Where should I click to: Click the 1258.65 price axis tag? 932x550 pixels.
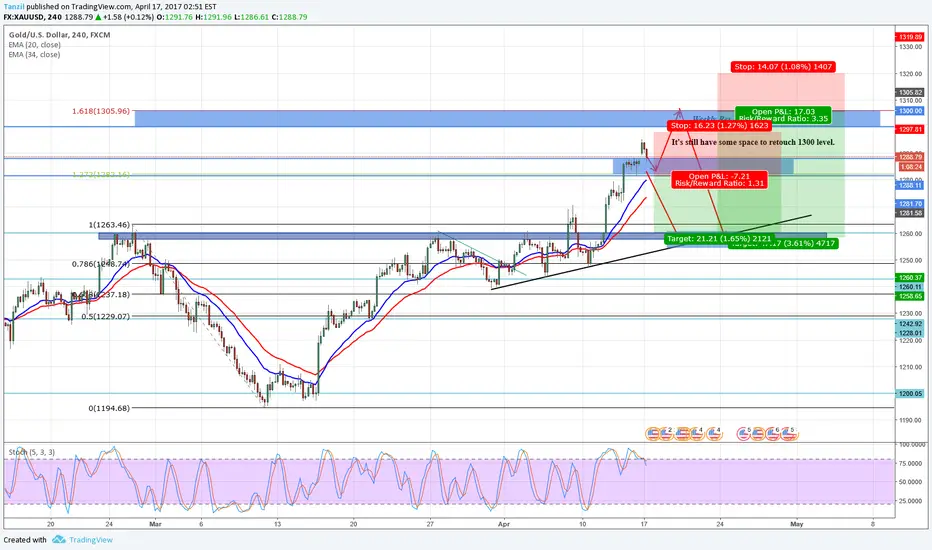pos(910,296)
